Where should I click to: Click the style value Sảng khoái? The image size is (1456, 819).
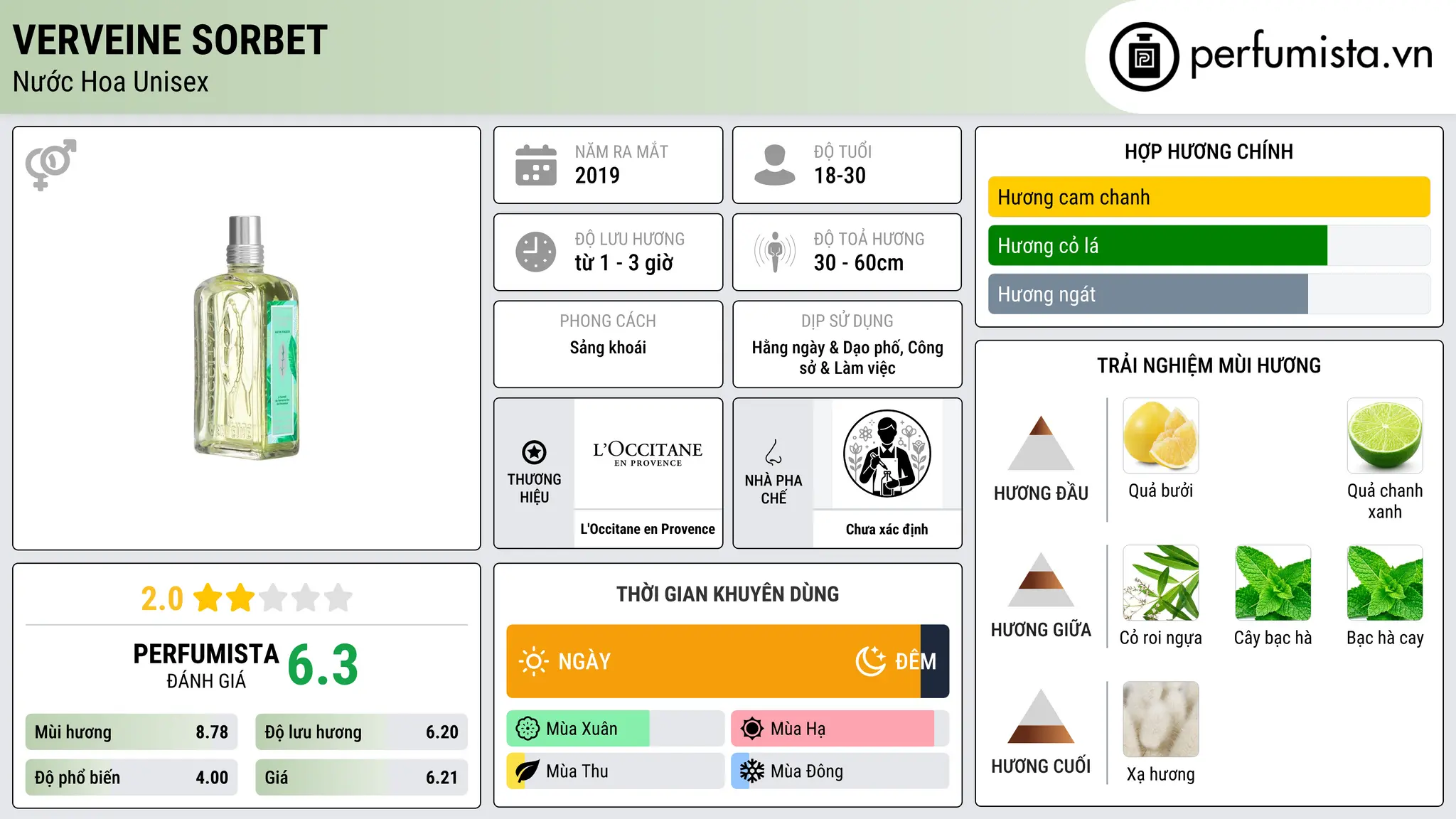tap(608, 348)
